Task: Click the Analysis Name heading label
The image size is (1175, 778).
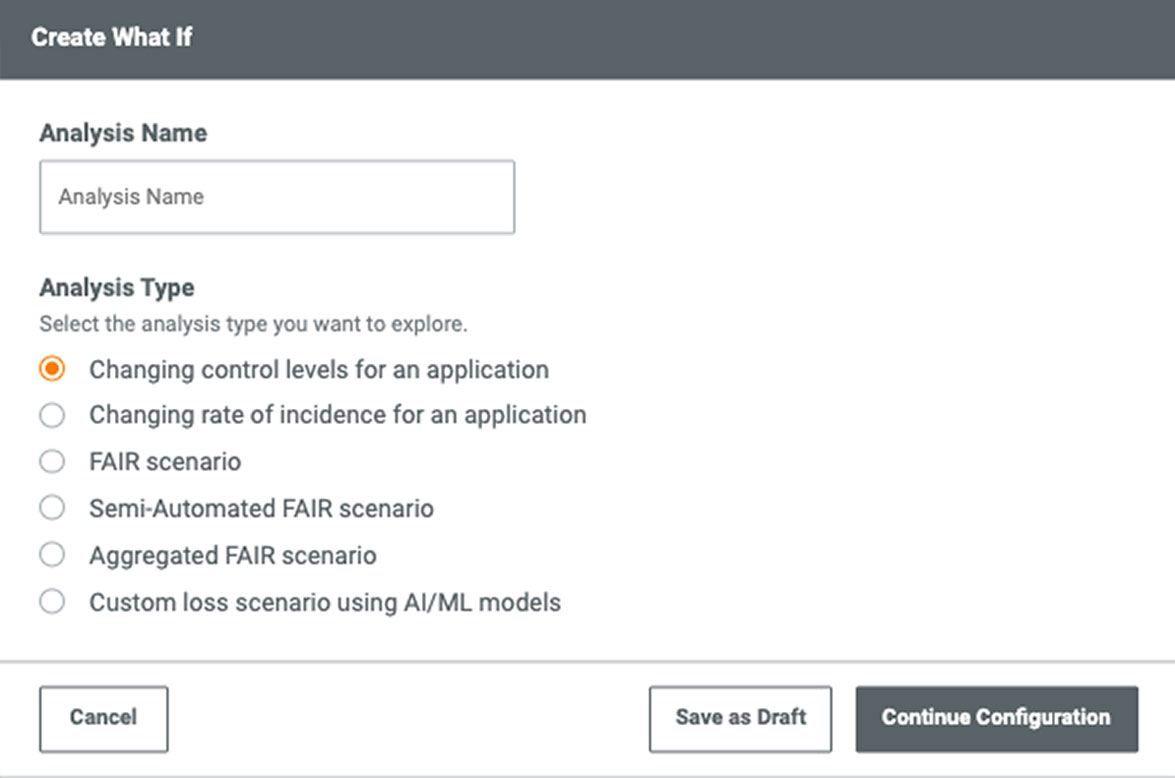Action: pyautogui.click(x=124, y=133)
